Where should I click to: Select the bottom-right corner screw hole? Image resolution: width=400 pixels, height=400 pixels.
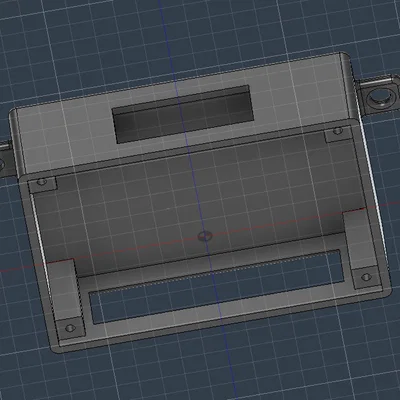(x=366, y=277)
